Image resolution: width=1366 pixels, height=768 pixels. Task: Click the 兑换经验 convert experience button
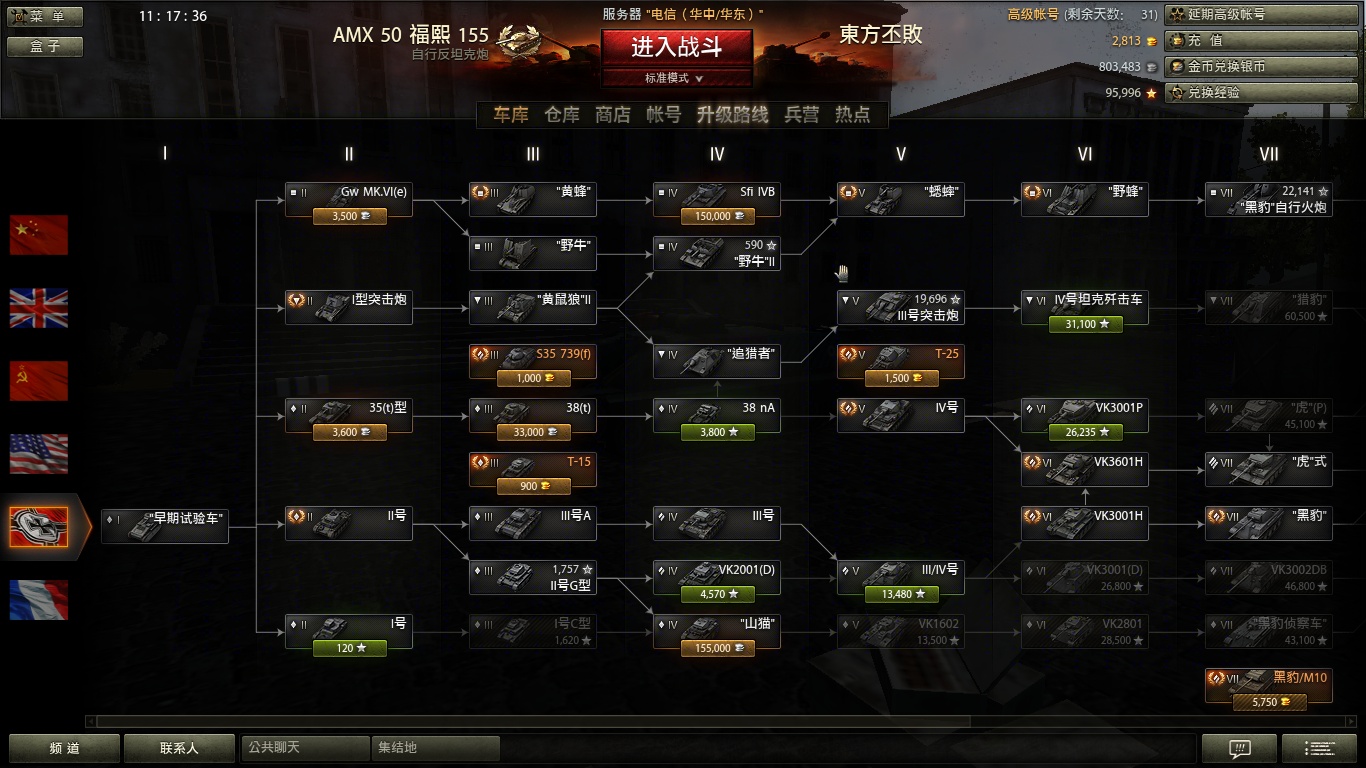point(1261,93)
